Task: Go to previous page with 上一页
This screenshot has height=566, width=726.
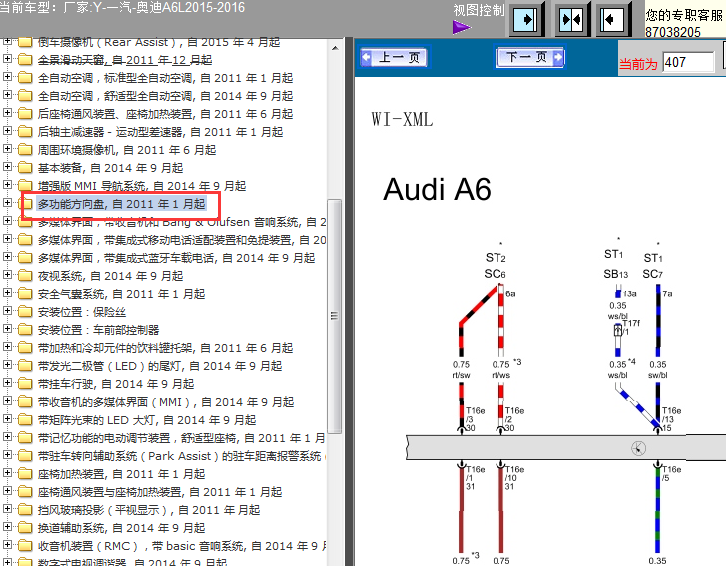Action: [x=394, y=57]
